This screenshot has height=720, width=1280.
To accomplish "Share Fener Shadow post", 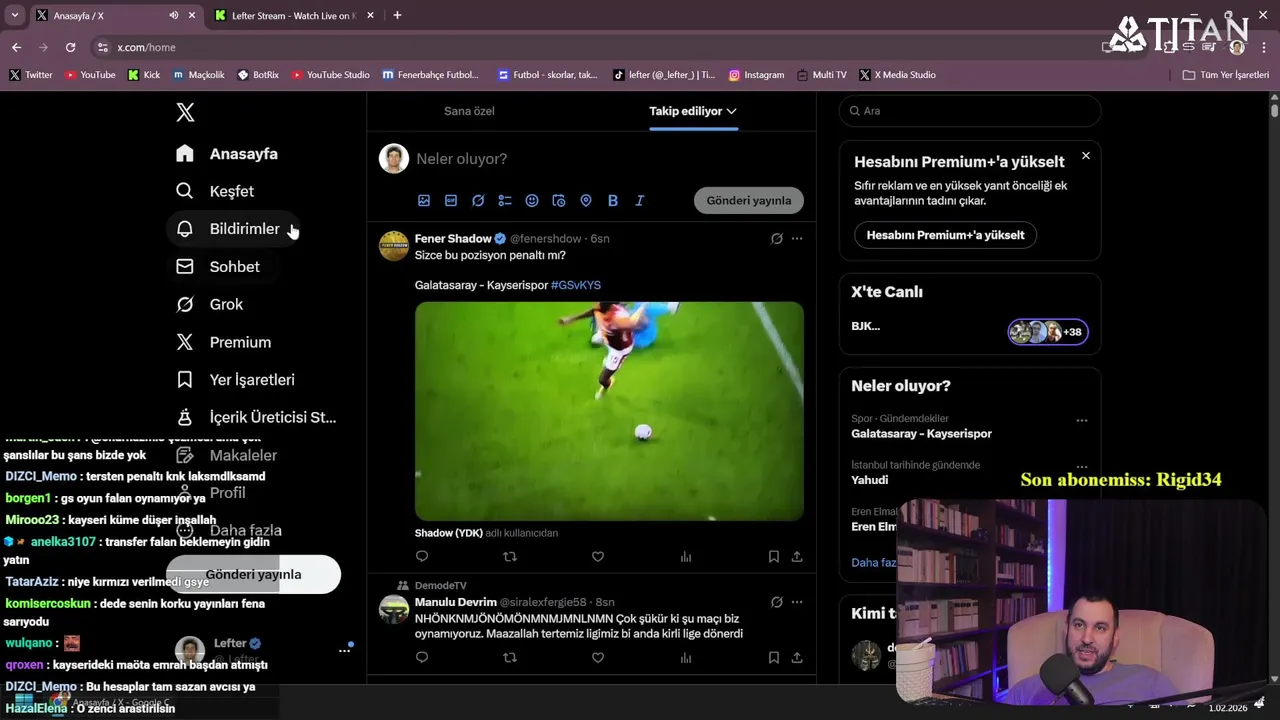I will [x=797, y=557].
